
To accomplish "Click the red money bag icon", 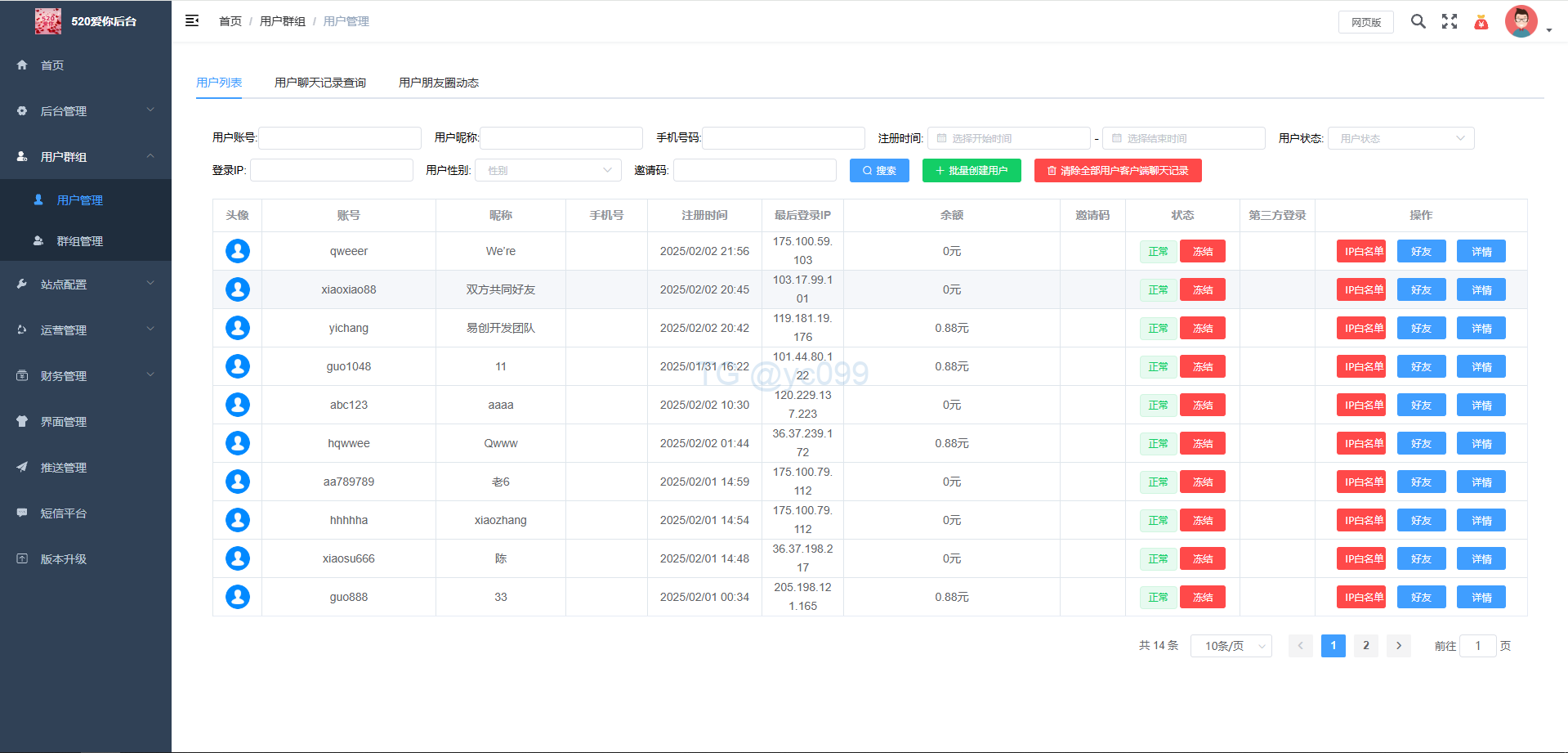I will [1481, 22].
